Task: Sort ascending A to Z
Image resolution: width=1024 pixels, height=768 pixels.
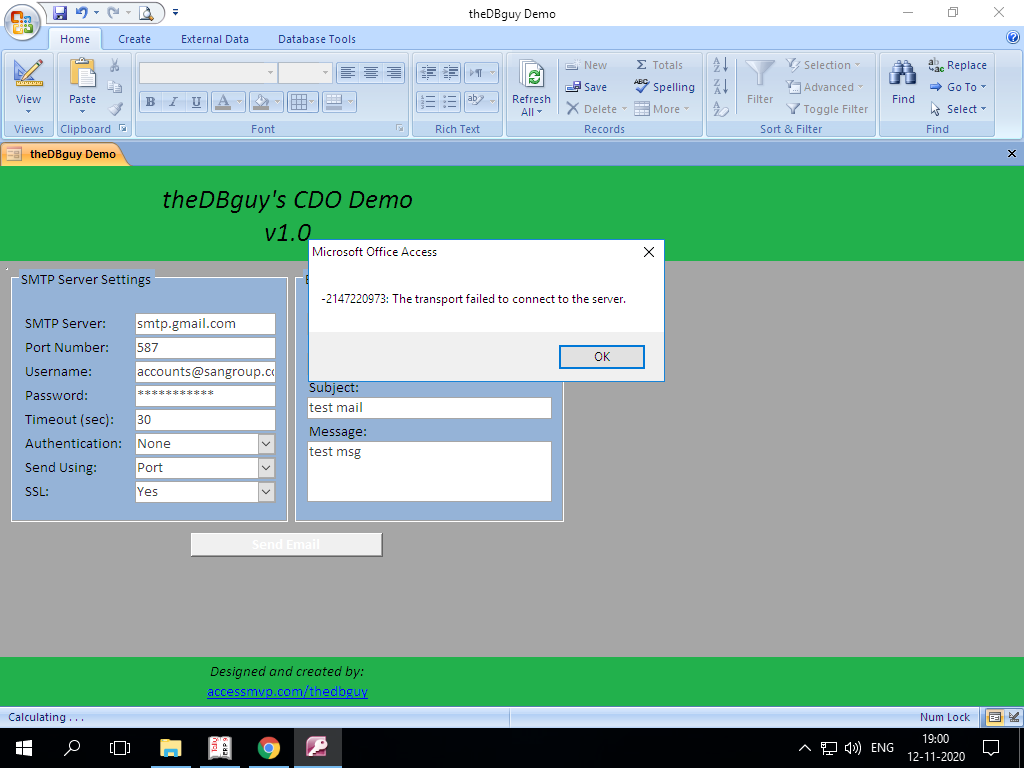Action: (x=721, y=65)
